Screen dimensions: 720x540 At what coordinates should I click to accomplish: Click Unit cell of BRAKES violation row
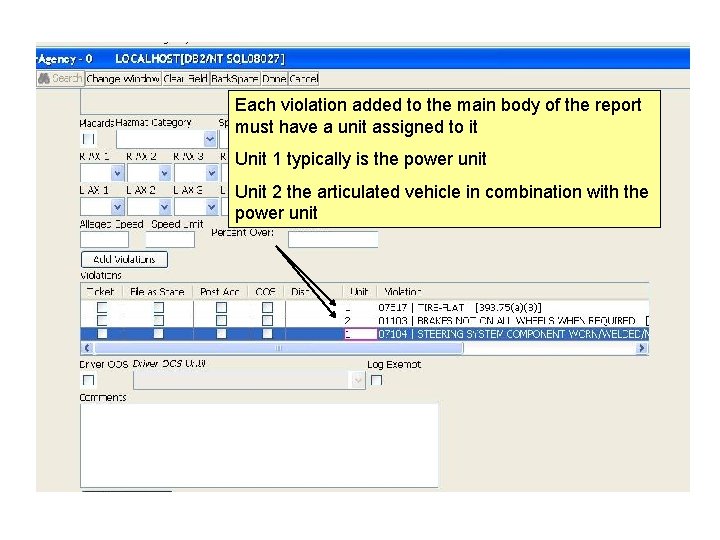(x=360, y=321)
